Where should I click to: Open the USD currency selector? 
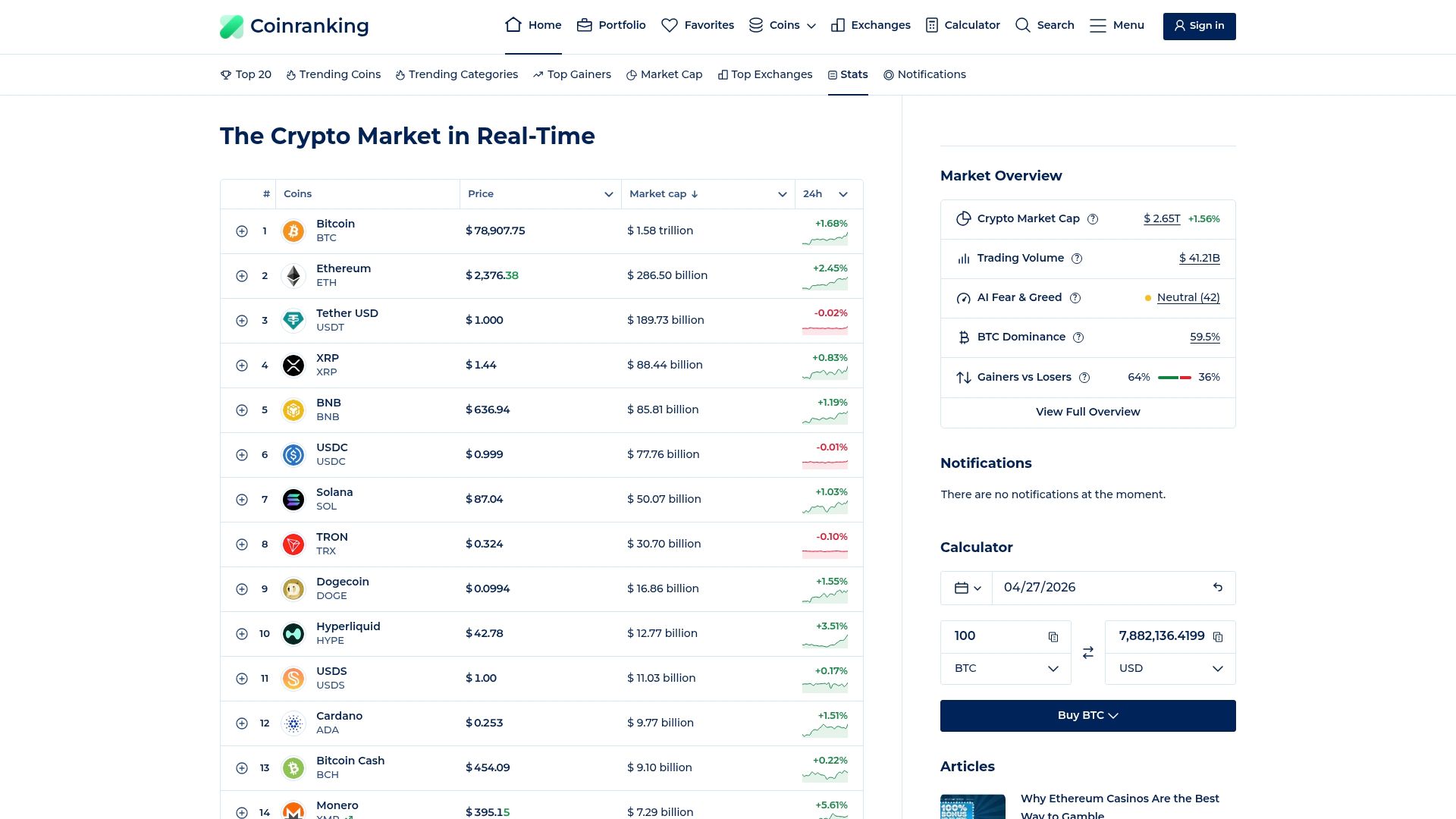tap(1170, 669)
